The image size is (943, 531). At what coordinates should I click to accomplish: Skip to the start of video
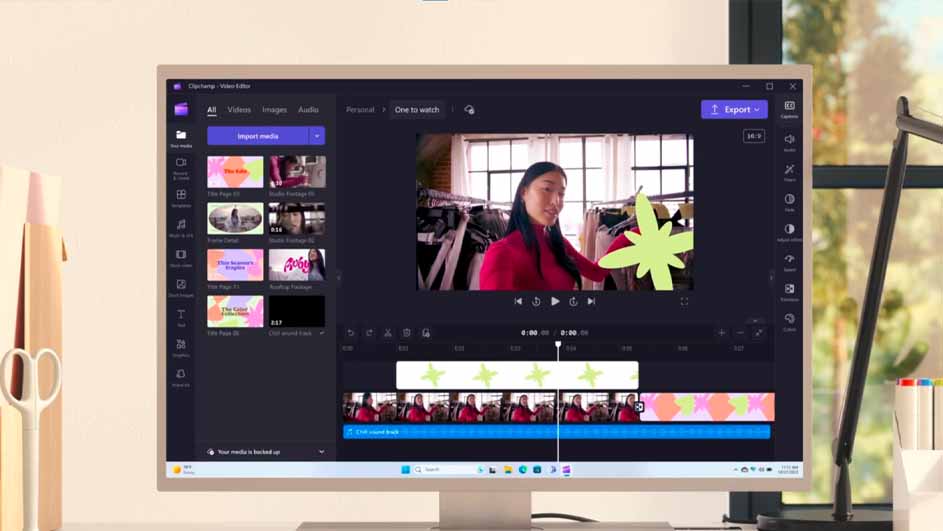click(518, 301)
